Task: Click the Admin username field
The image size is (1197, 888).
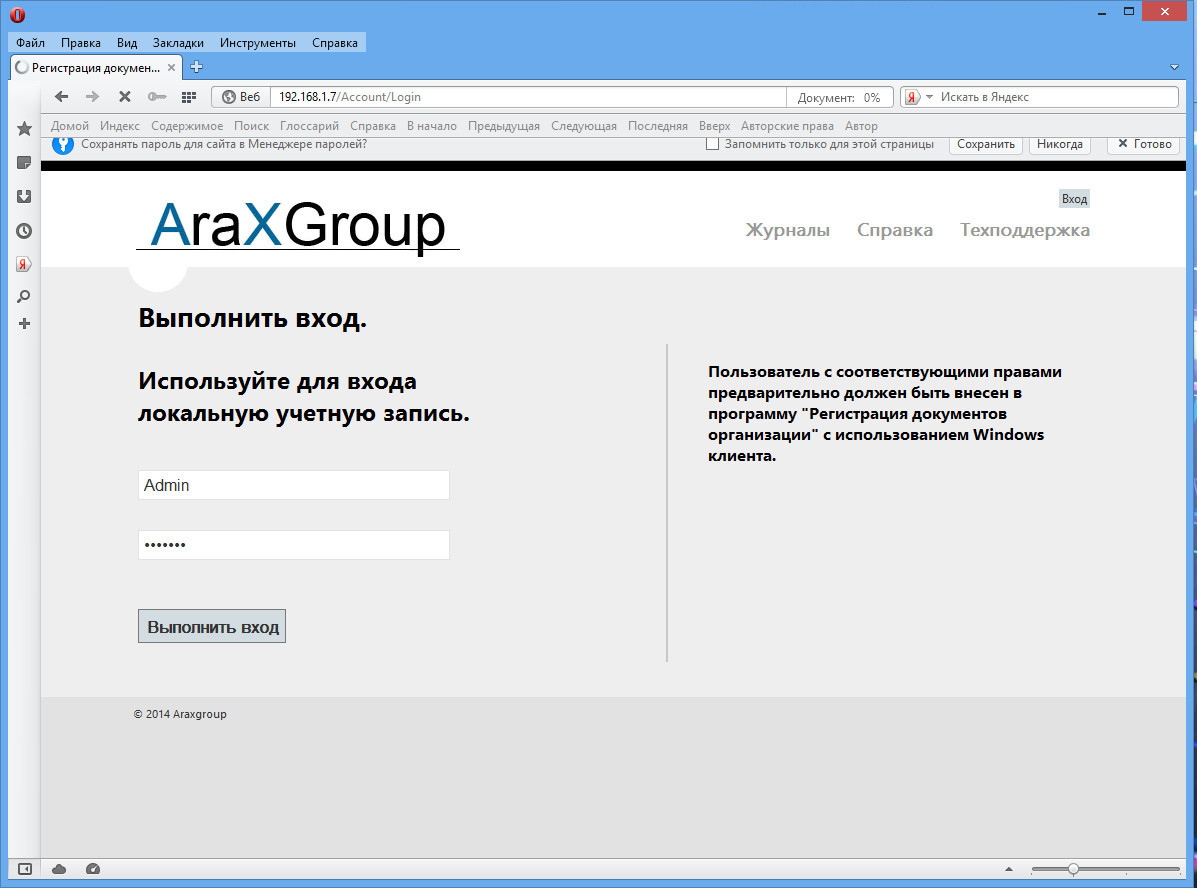Action: [294, 485]
